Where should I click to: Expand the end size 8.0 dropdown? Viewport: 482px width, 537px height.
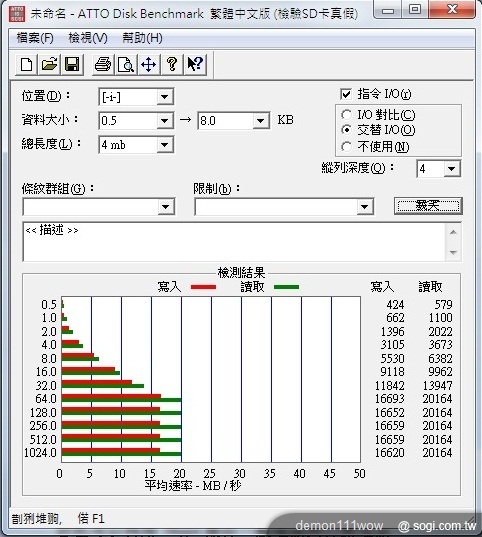coord(260,121)
